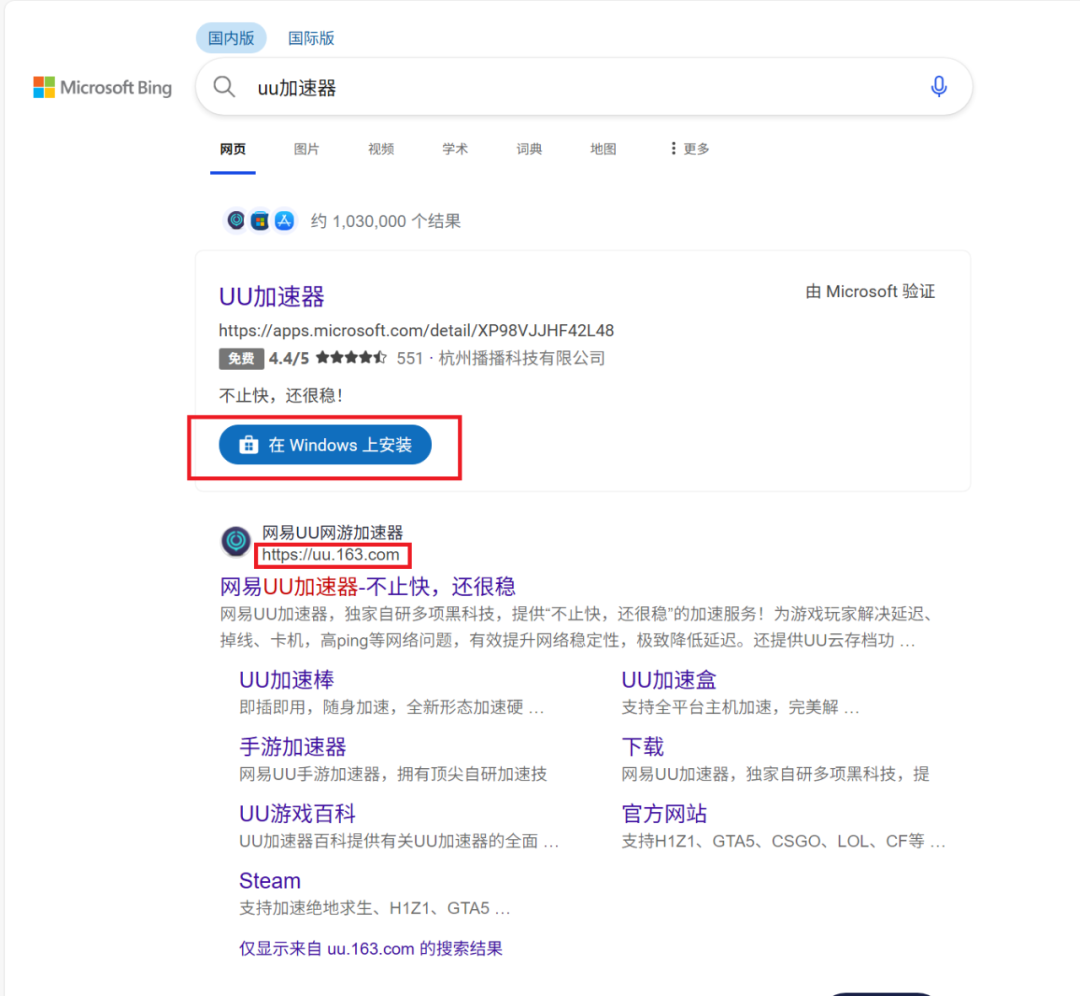Viewport: 1080px width, 996px height.
Task: Select the 图片 images tab
Action: pos(307,149)
